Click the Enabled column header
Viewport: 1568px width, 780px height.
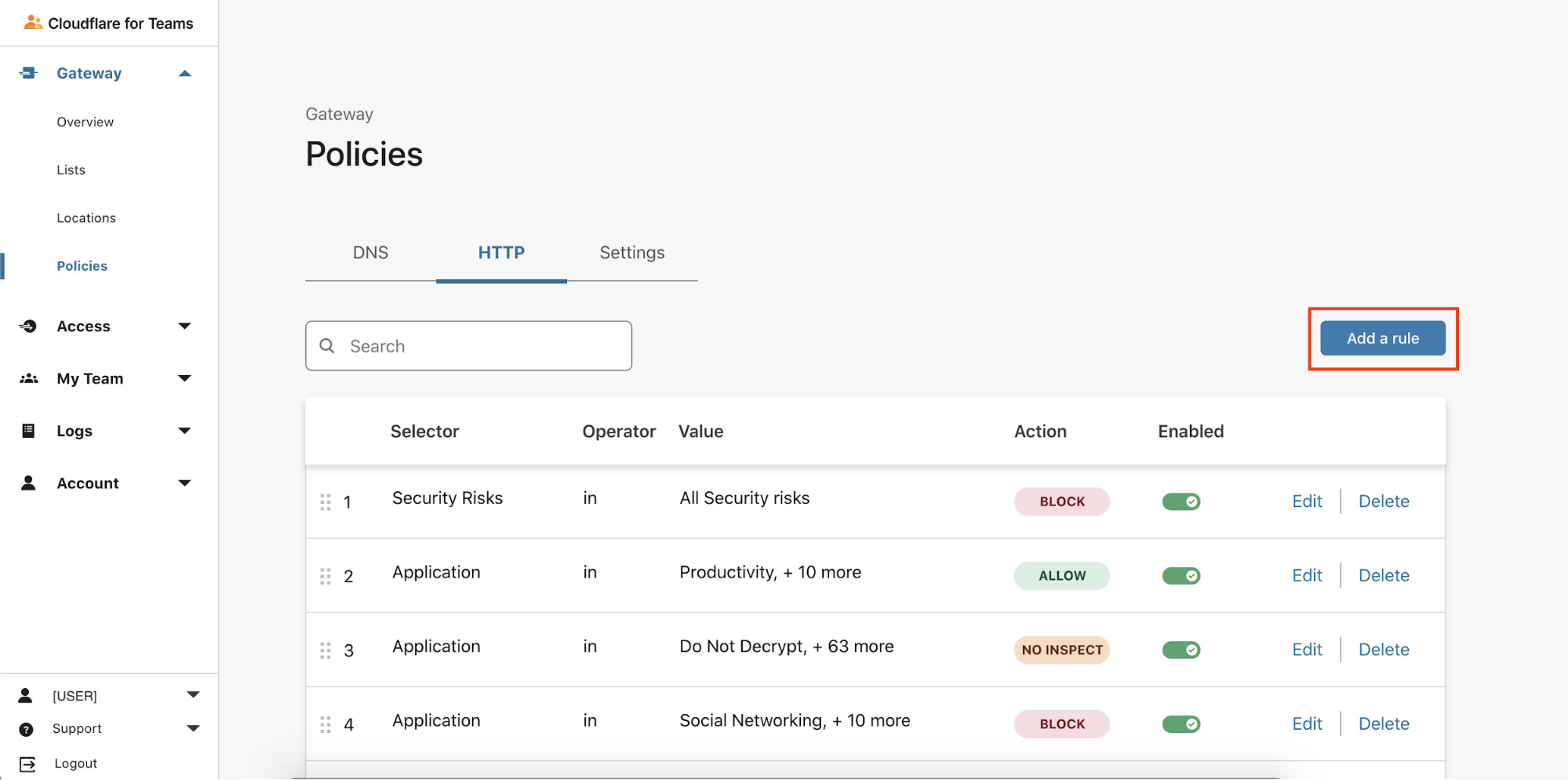point(1191,432)
